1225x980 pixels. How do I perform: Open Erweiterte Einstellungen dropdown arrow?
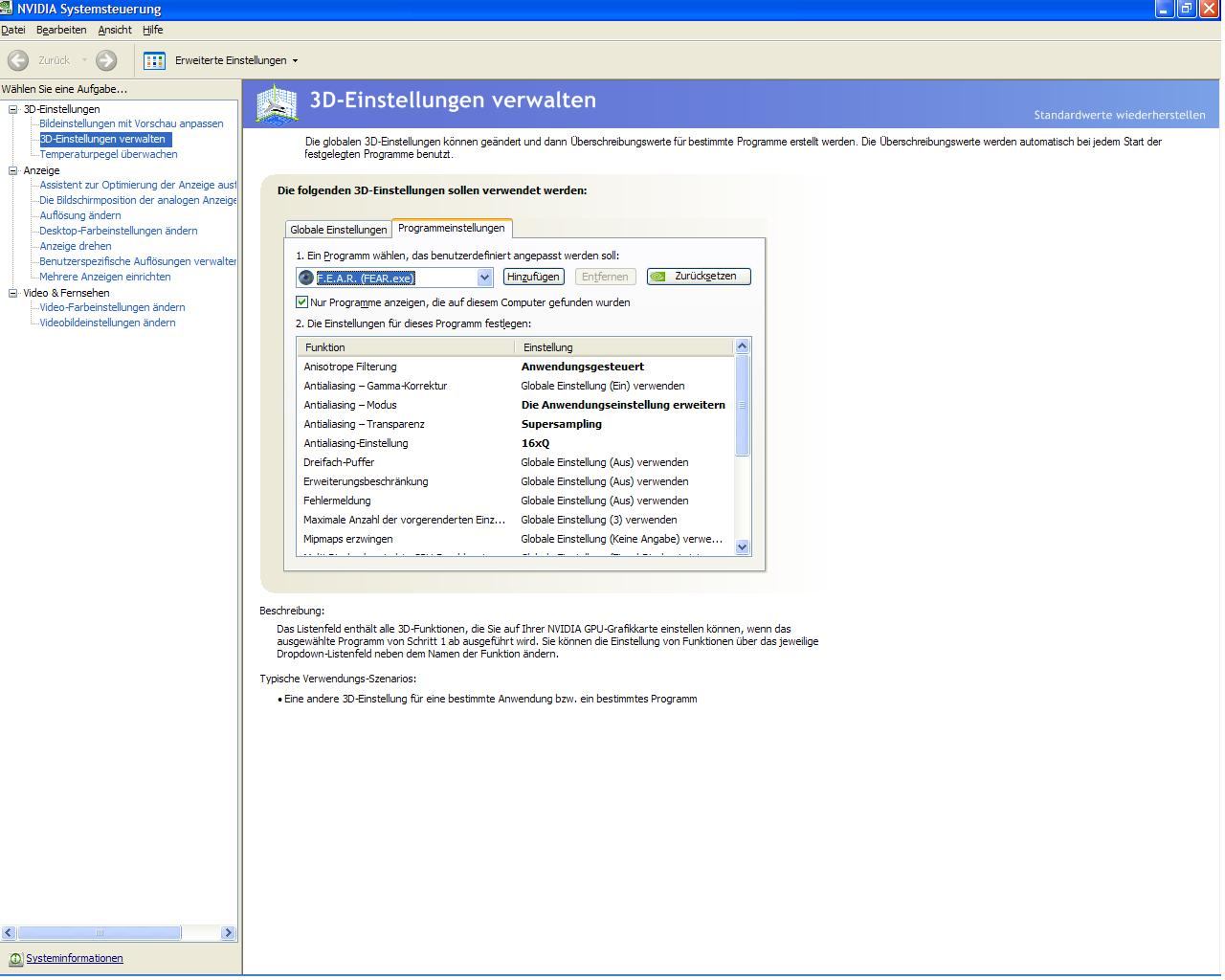pyautogui.click(x=295, y=61)
